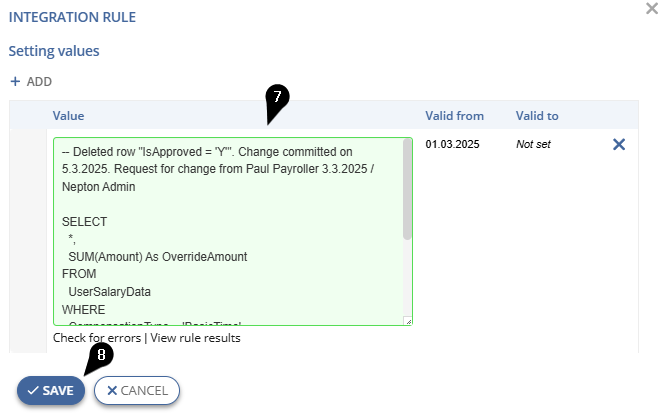Click the Valid from date 01.03.2025
Screen dimensions: 662x415
452,144
